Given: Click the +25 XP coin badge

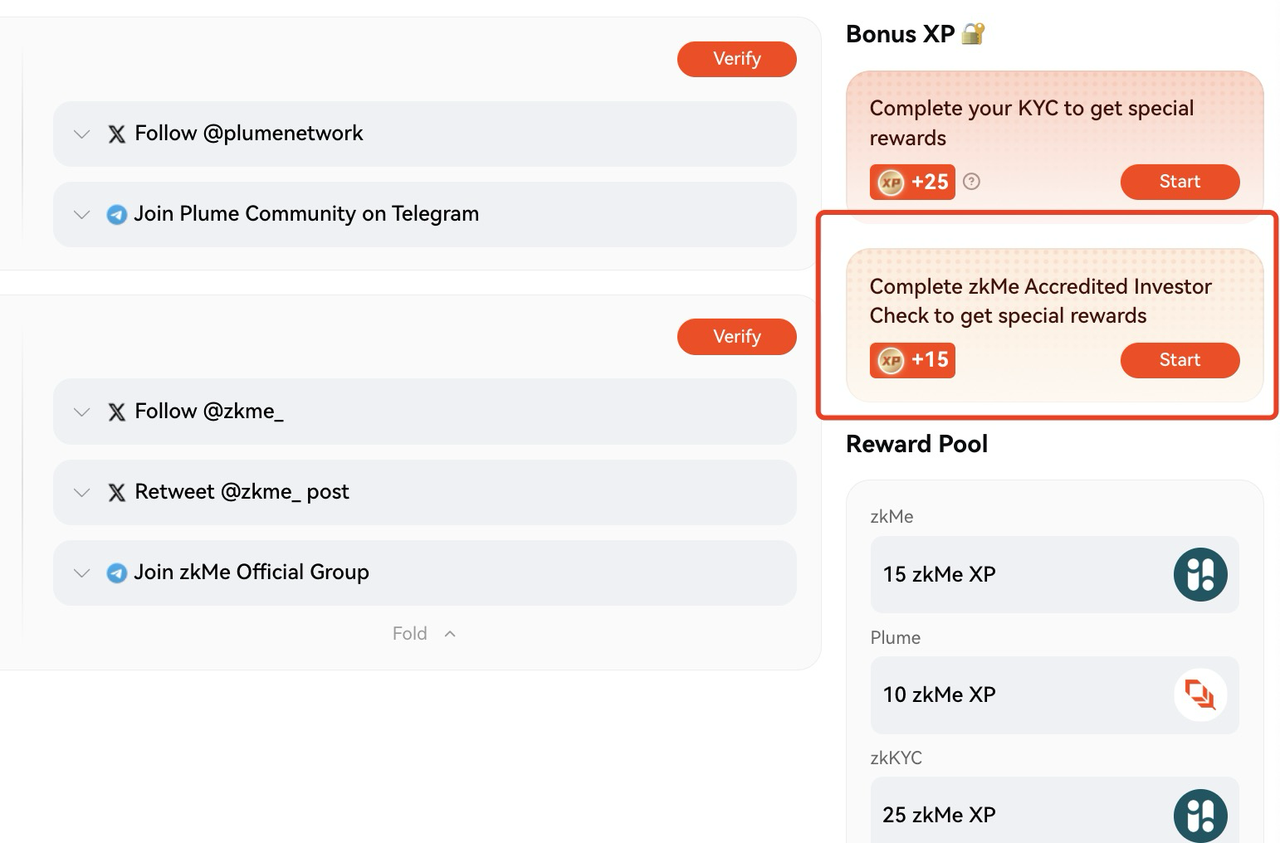Looking at the screenshot, I should point(912,182).
